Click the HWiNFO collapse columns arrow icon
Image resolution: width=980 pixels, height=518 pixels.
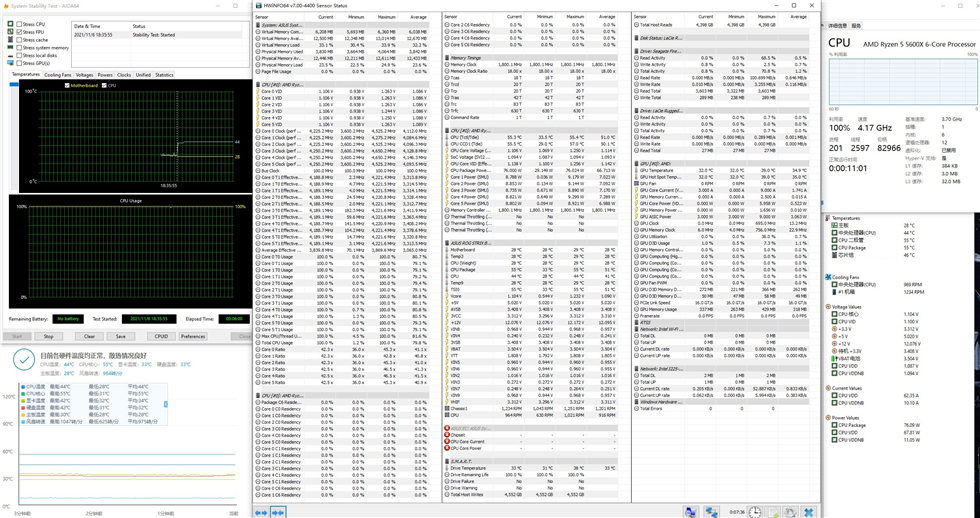[279, 512]
